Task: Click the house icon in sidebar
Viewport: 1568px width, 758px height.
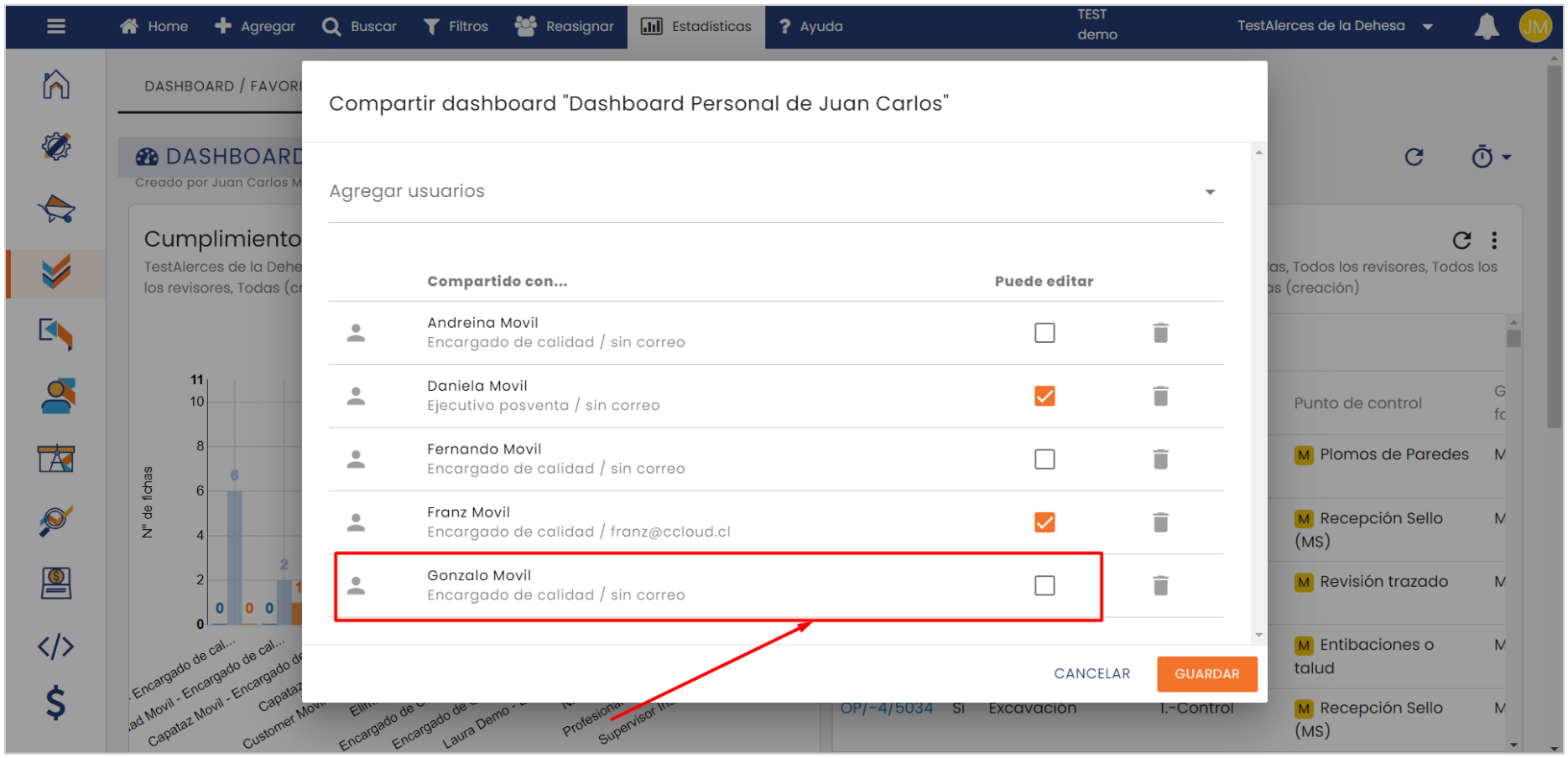Action: tap(56, 85)
